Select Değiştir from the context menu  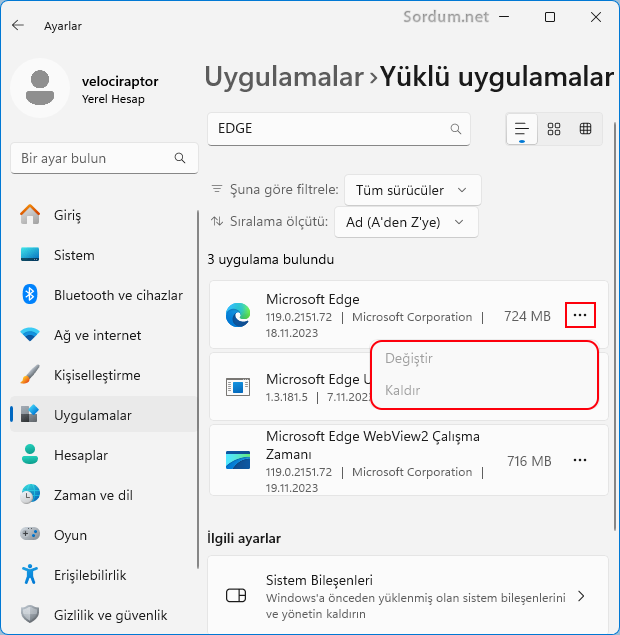(409, 358)
